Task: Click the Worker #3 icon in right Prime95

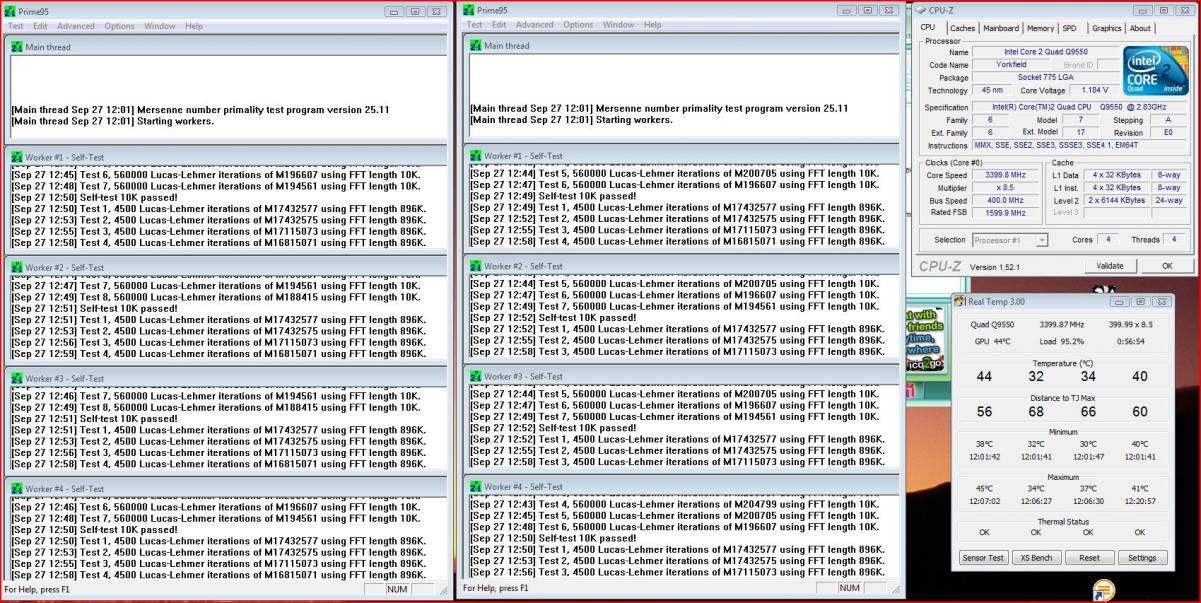Action: pos(475,377)
